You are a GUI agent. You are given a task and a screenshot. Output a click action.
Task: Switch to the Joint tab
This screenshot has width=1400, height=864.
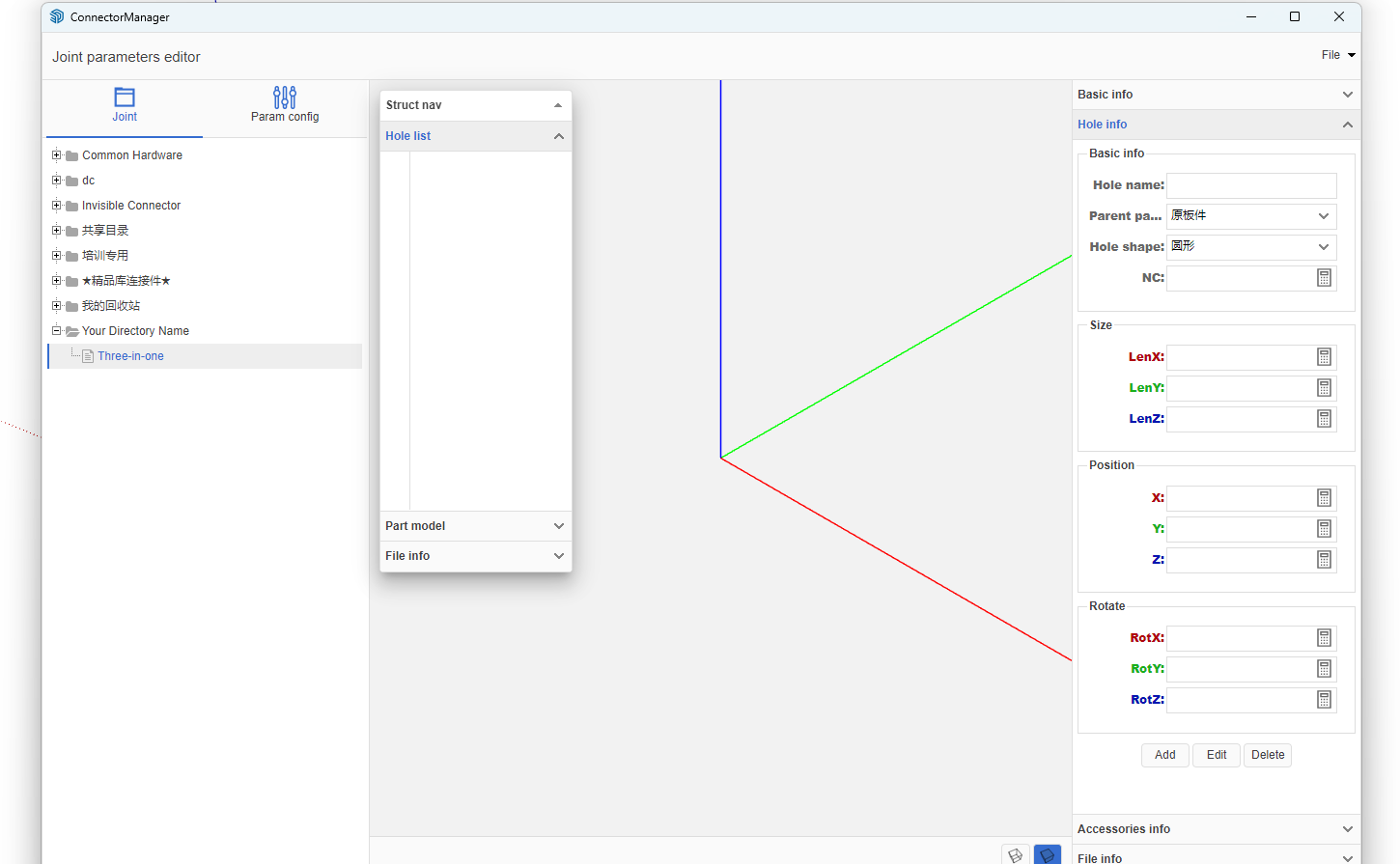click(125, 104)
